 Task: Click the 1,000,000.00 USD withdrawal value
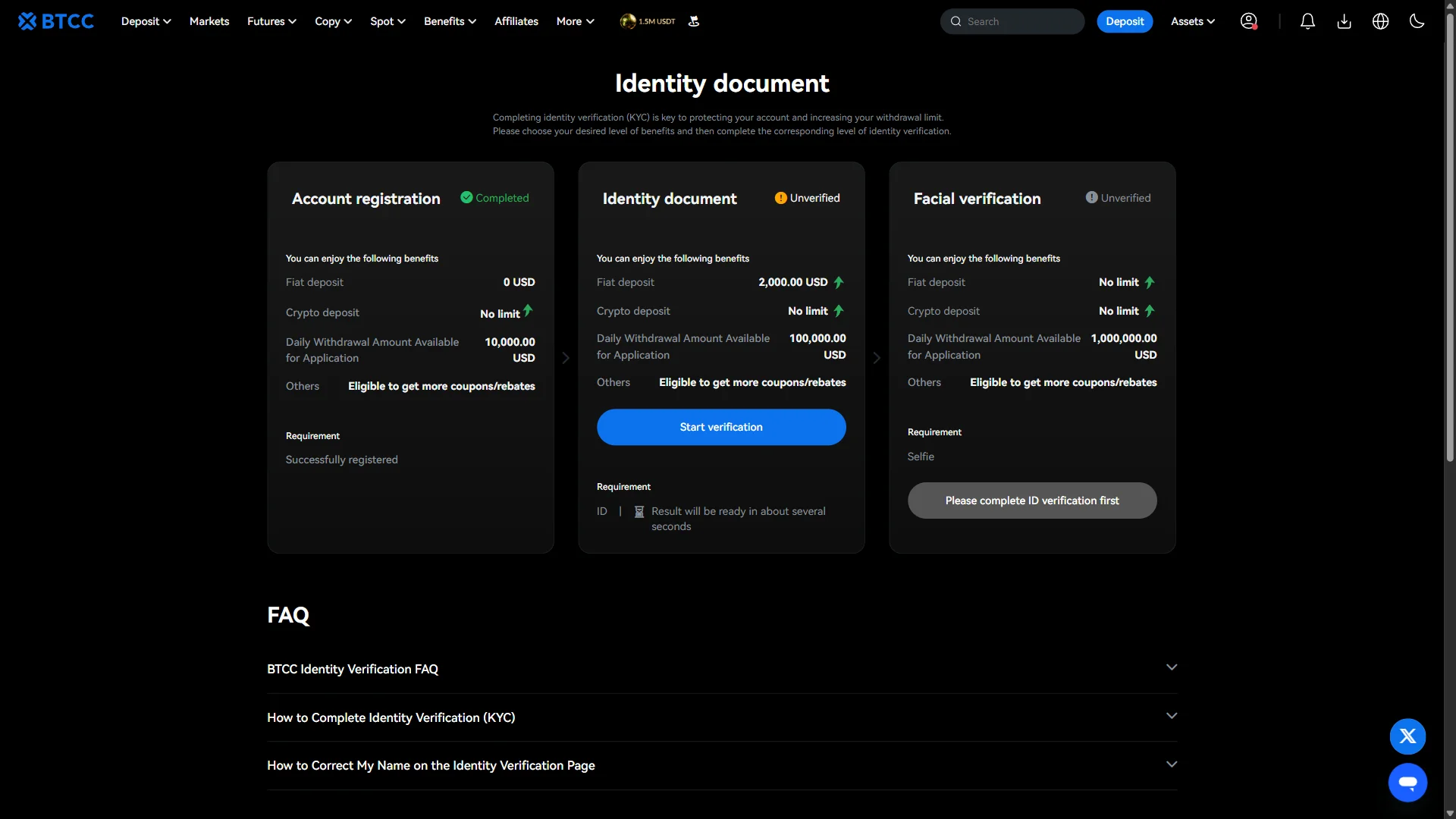(x=1124, y=347)
